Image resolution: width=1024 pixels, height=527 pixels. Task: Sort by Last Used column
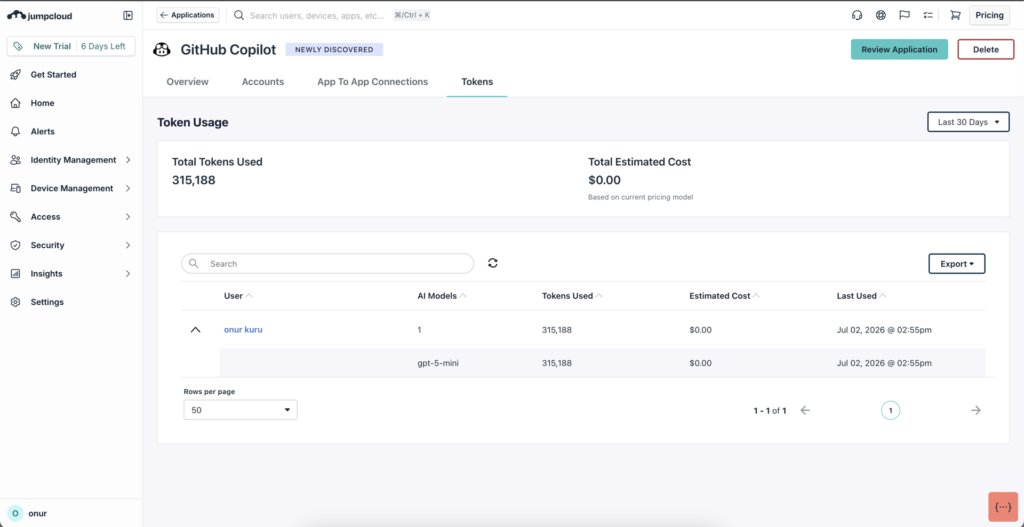(861, 296)
